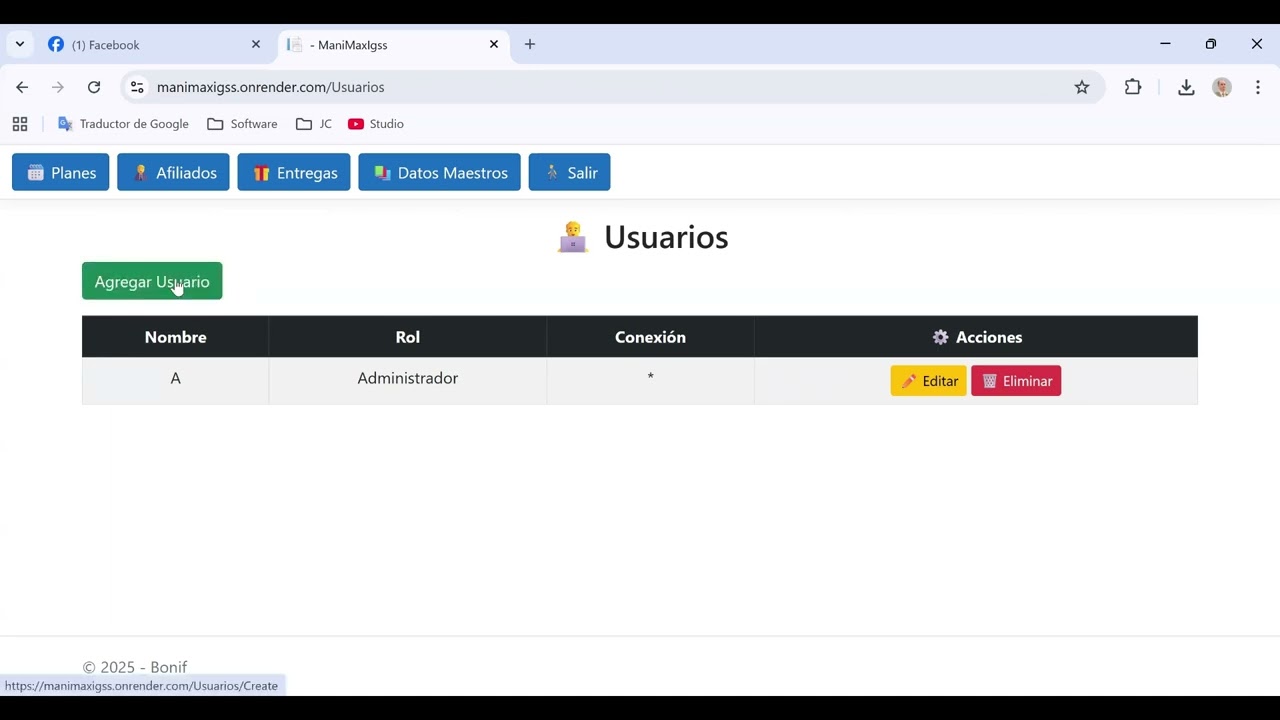View site information icon in the address bar
Screen dimensions: 1280x720
click(x=138, y=87)
